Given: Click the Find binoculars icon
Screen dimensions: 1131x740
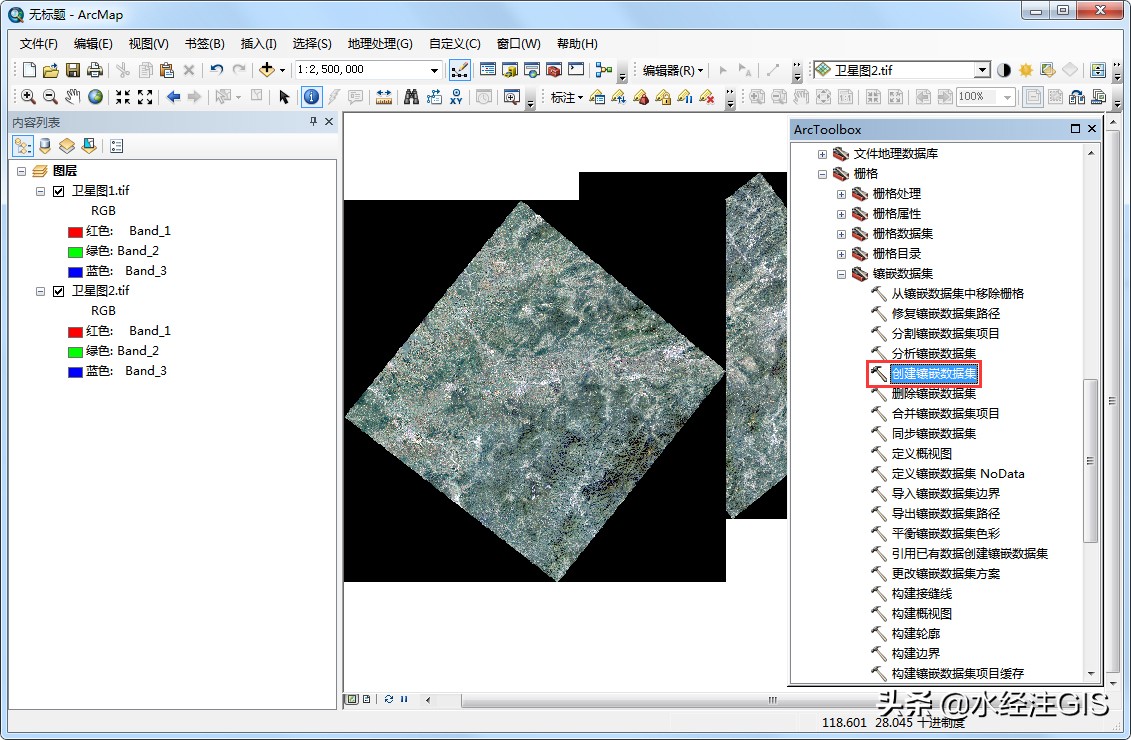Looking at the screenshot, I should 413,96.
